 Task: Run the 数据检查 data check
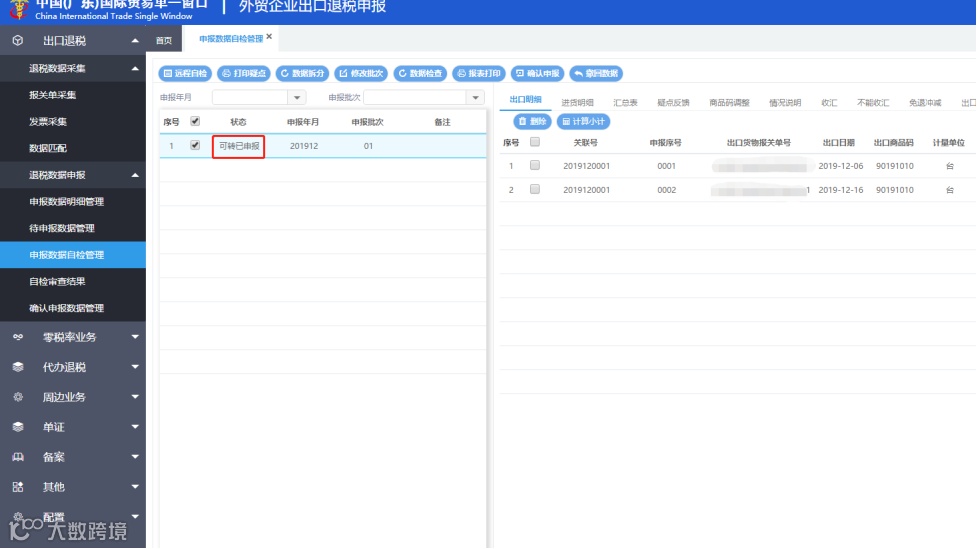(x=420, y=74)
